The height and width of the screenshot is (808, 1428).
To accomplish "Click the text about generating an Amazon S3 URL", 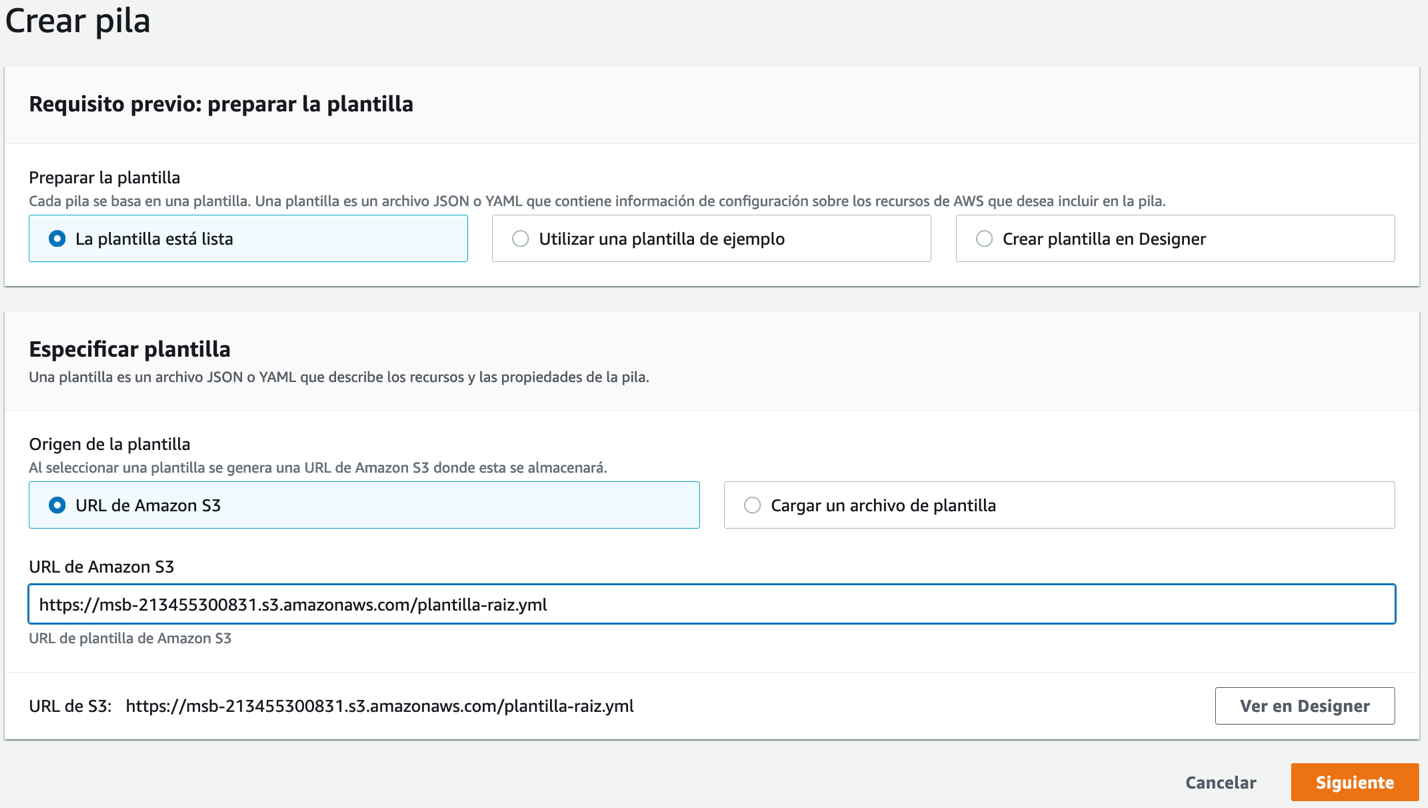I will (318, 467).
